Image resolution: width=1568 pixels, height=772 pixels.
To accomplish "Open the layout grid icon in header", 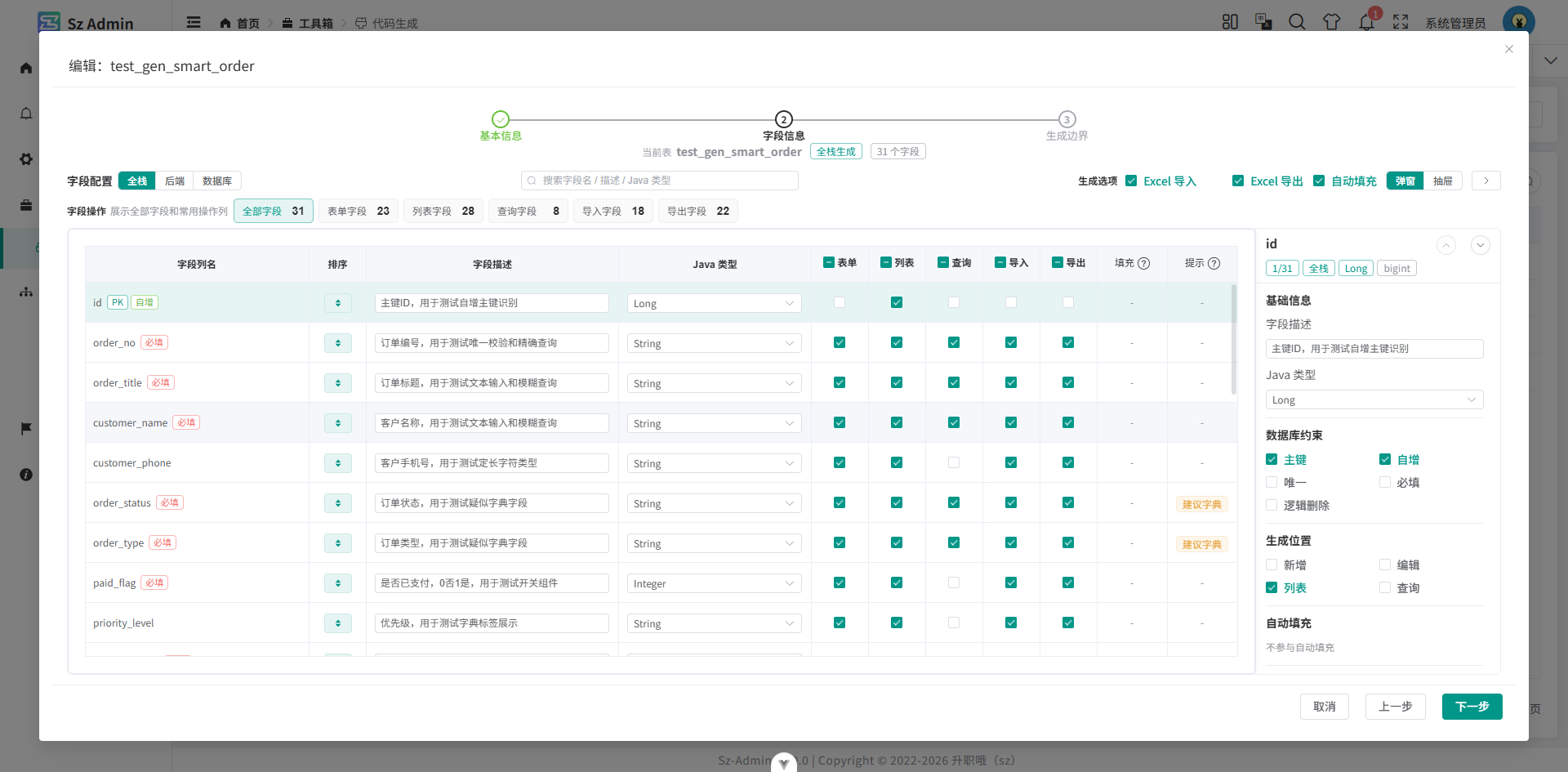I will 1230,22.
